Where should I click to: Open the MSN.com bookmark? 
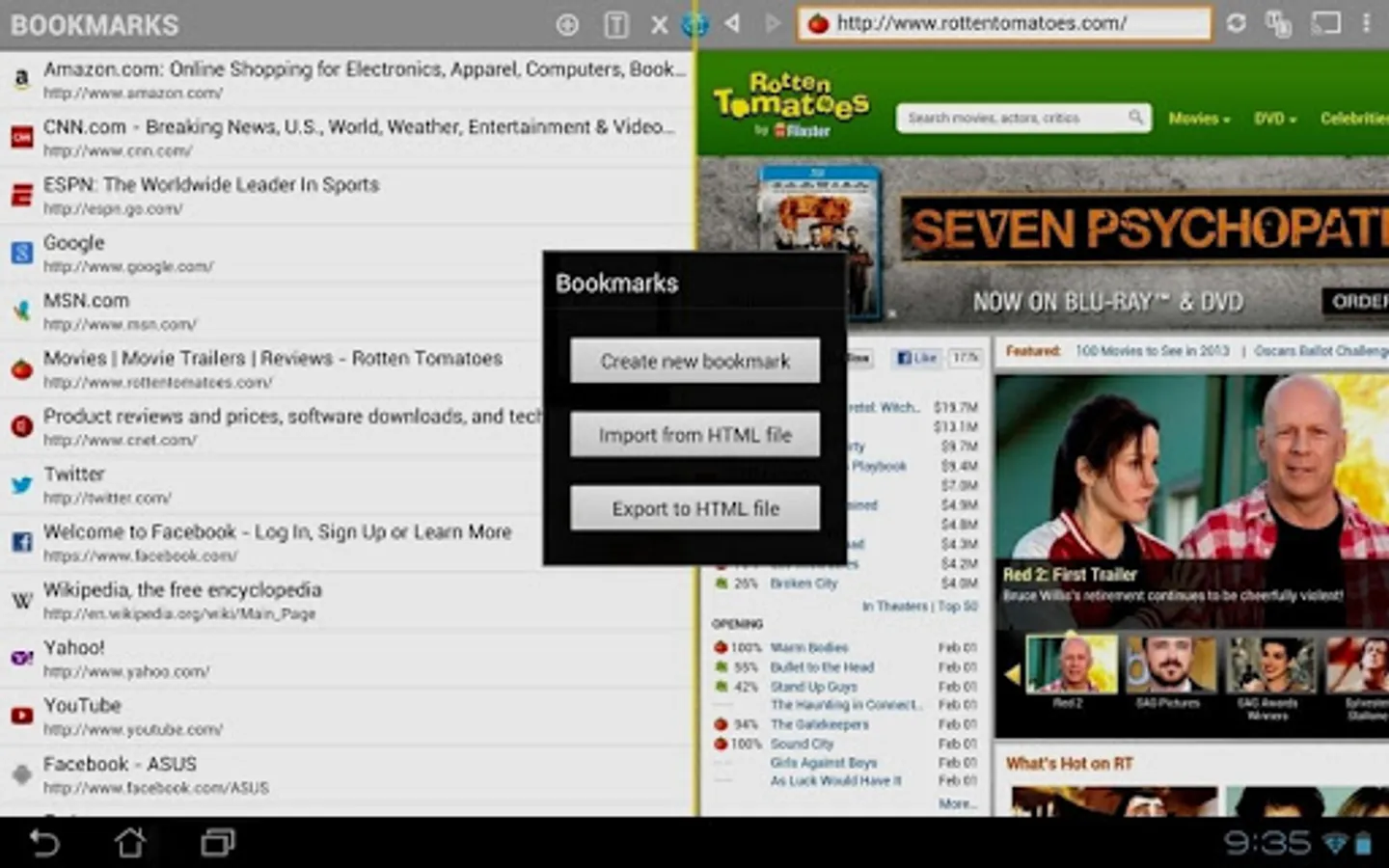[x=270, y=312]
